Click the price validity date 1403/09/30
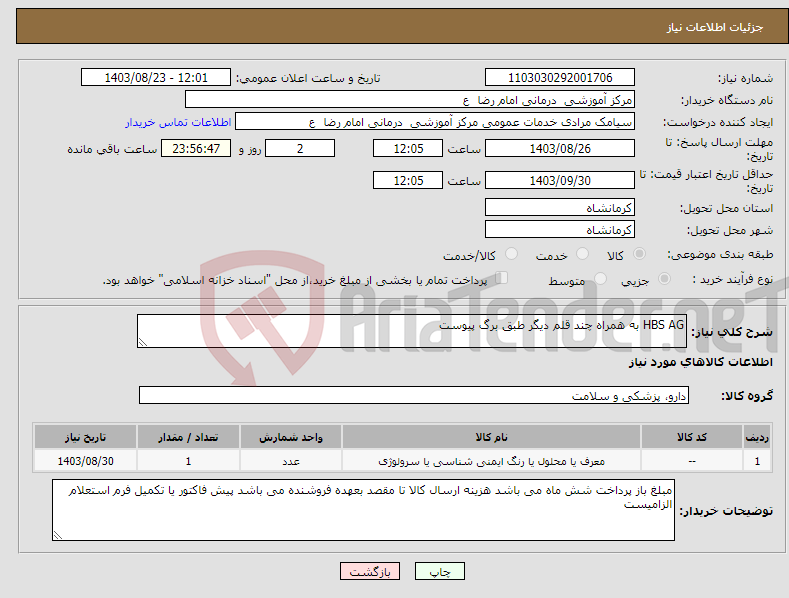The height and width of the screenshot is (598, 789). (x=560, y=180)
